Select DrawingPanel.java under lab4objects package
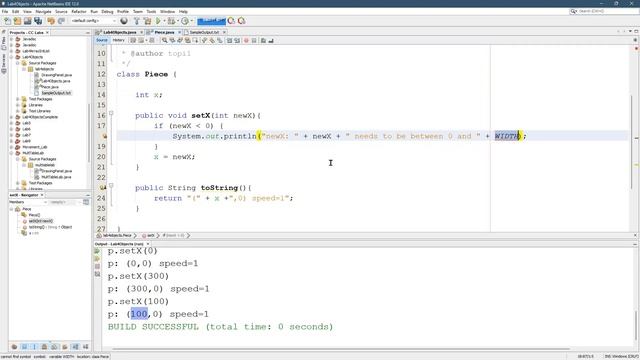This screenshot has width=640, height=360. tap(56, 75)
